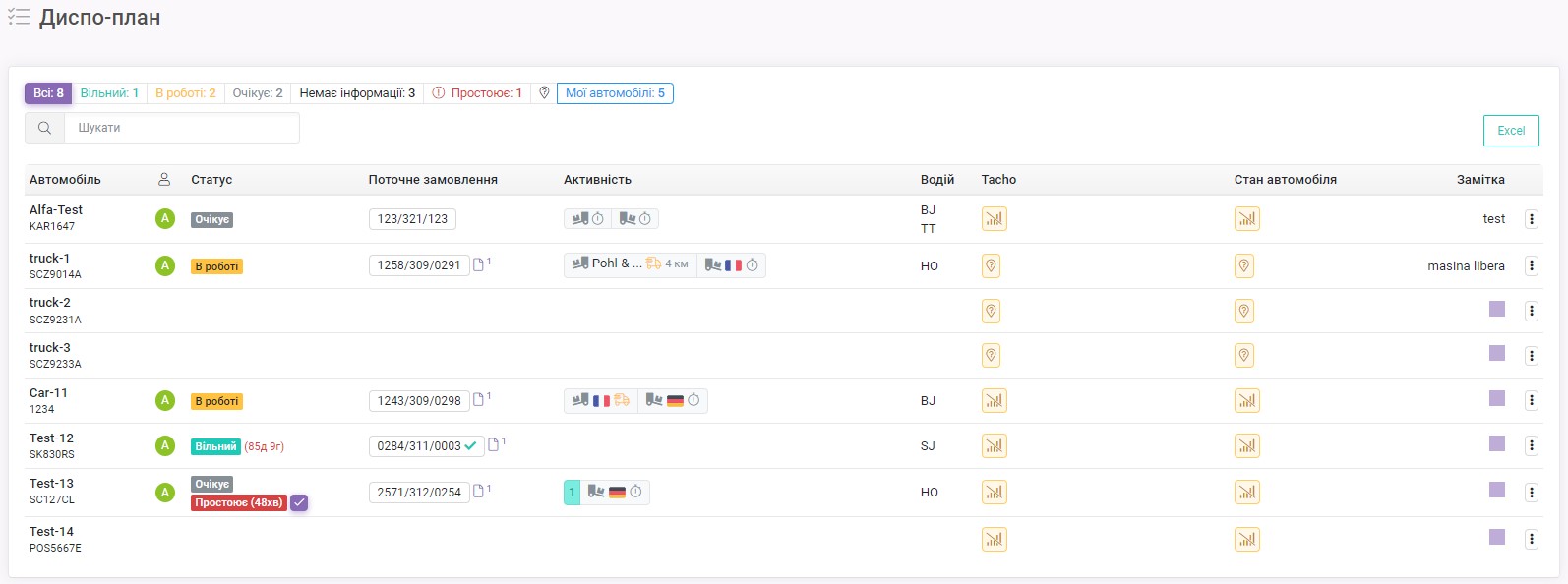This screenshot has height=584, width=1568.
Task: Toggle Мої автомобілі: 5 filter
Action: click(615, 93)
